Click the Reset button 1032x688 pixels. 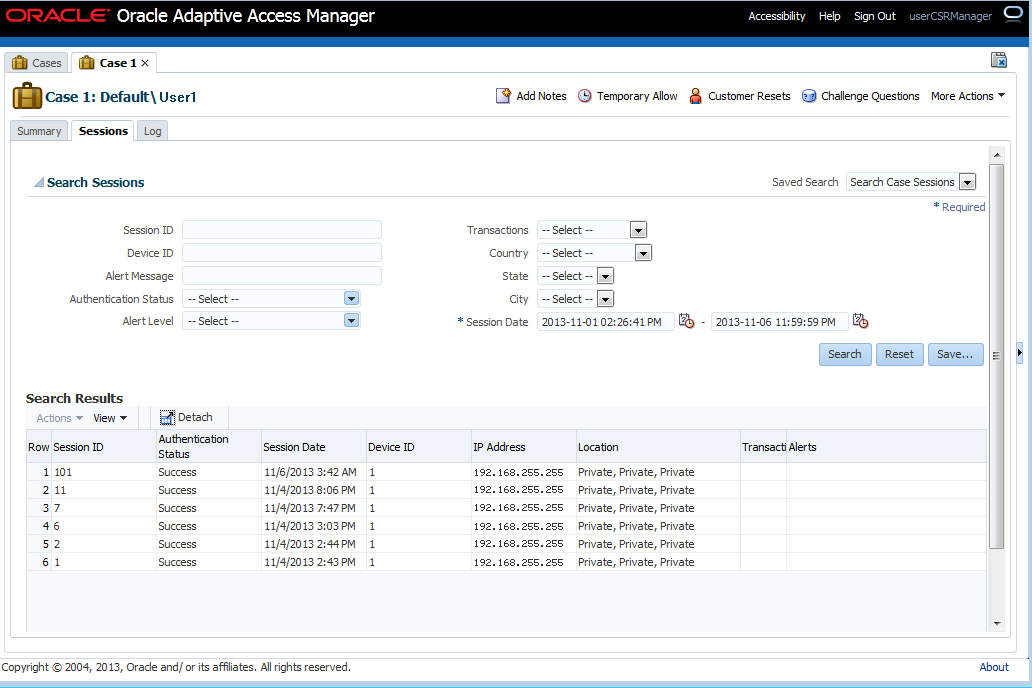click(x=899, y=354)
